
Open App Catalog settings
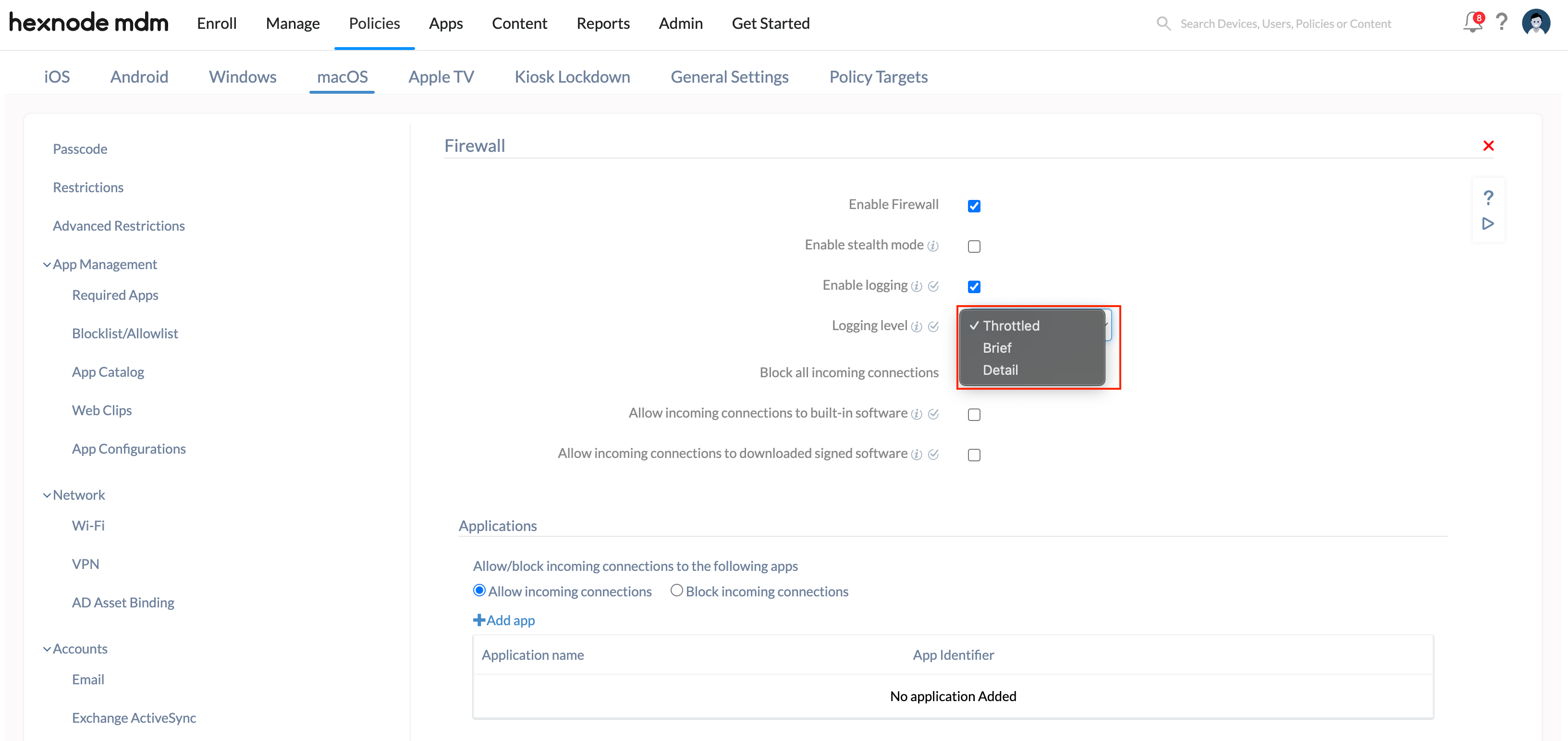pyautogui.click(x=108, y=372)
